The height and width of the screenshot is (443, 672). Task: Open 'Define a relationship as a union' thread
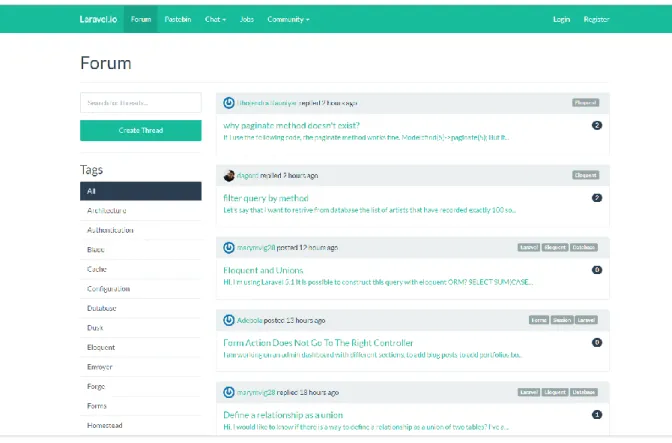coord(283,415)
